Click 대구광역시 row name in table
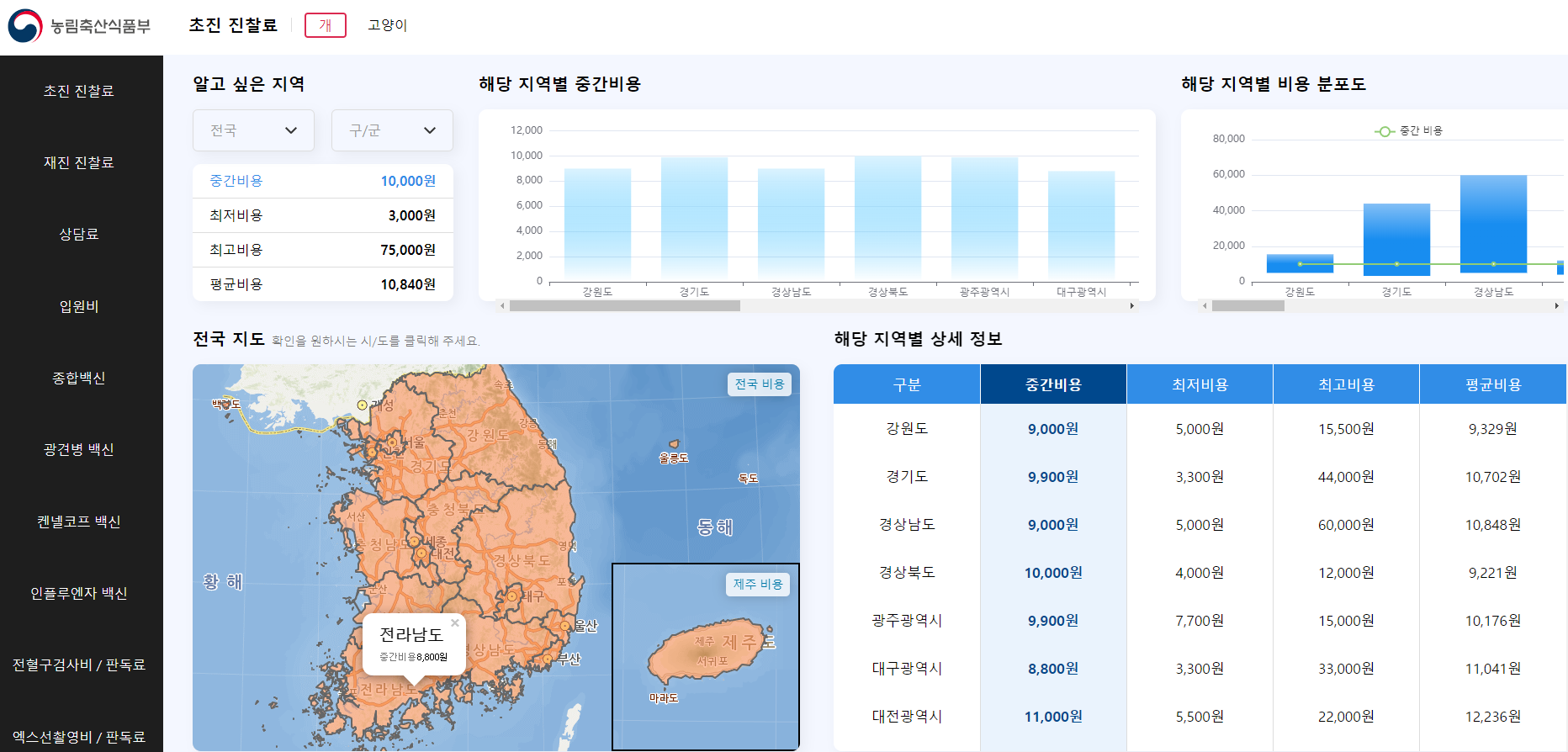 pos(907,668)
